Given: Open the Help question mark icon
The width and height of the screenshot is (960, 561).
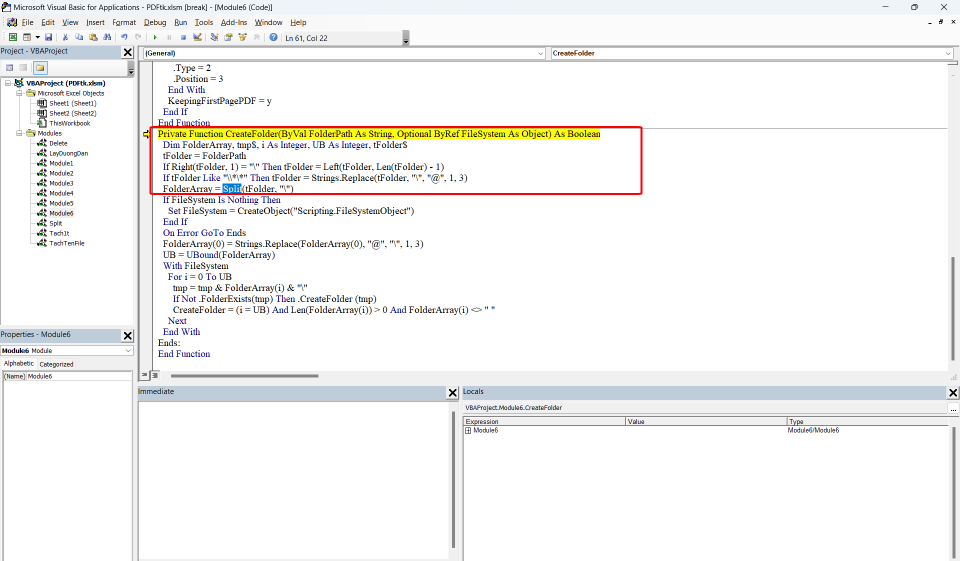Looking at the screenshot, I should pos(274,37).
